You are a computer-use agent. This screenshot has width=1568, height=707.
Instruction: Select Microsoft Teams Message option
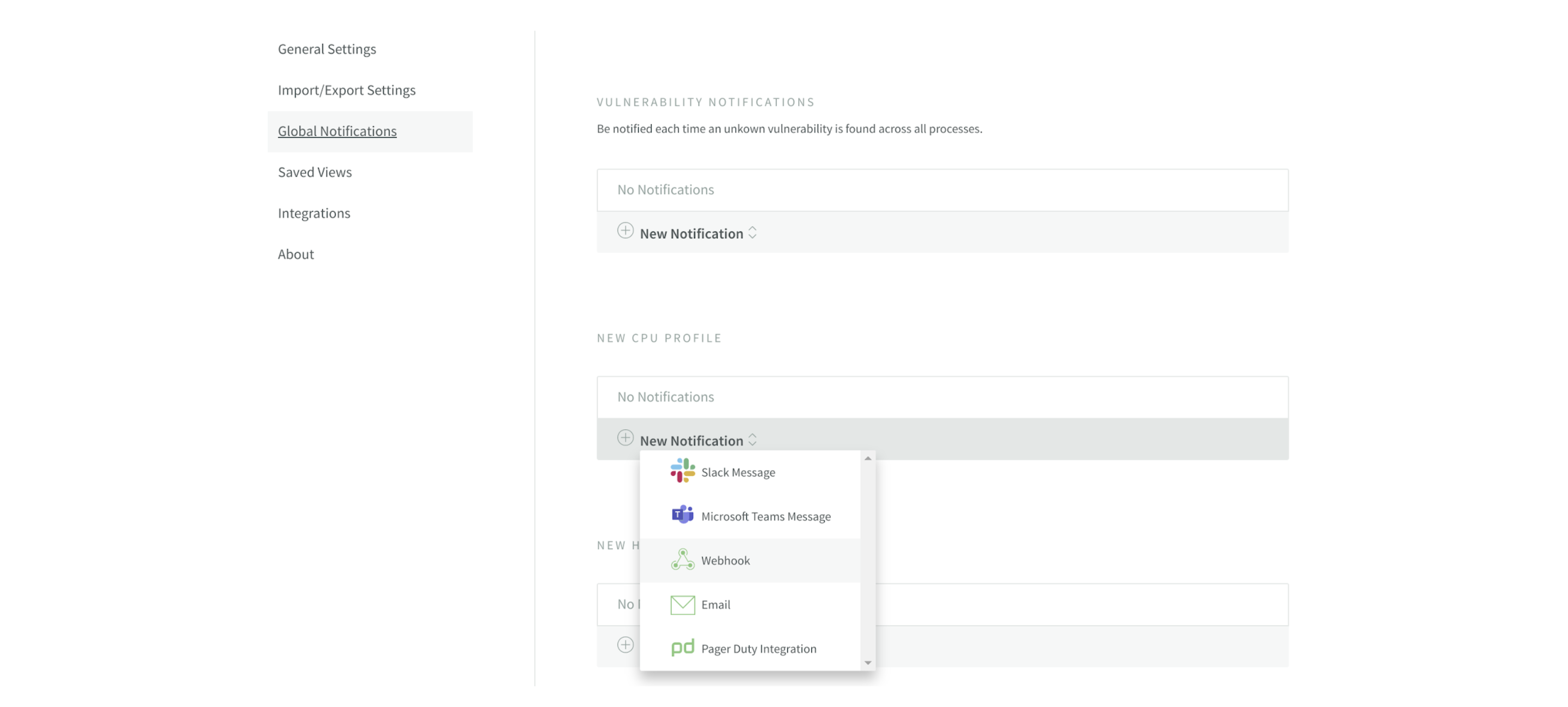tap(765, 516)
